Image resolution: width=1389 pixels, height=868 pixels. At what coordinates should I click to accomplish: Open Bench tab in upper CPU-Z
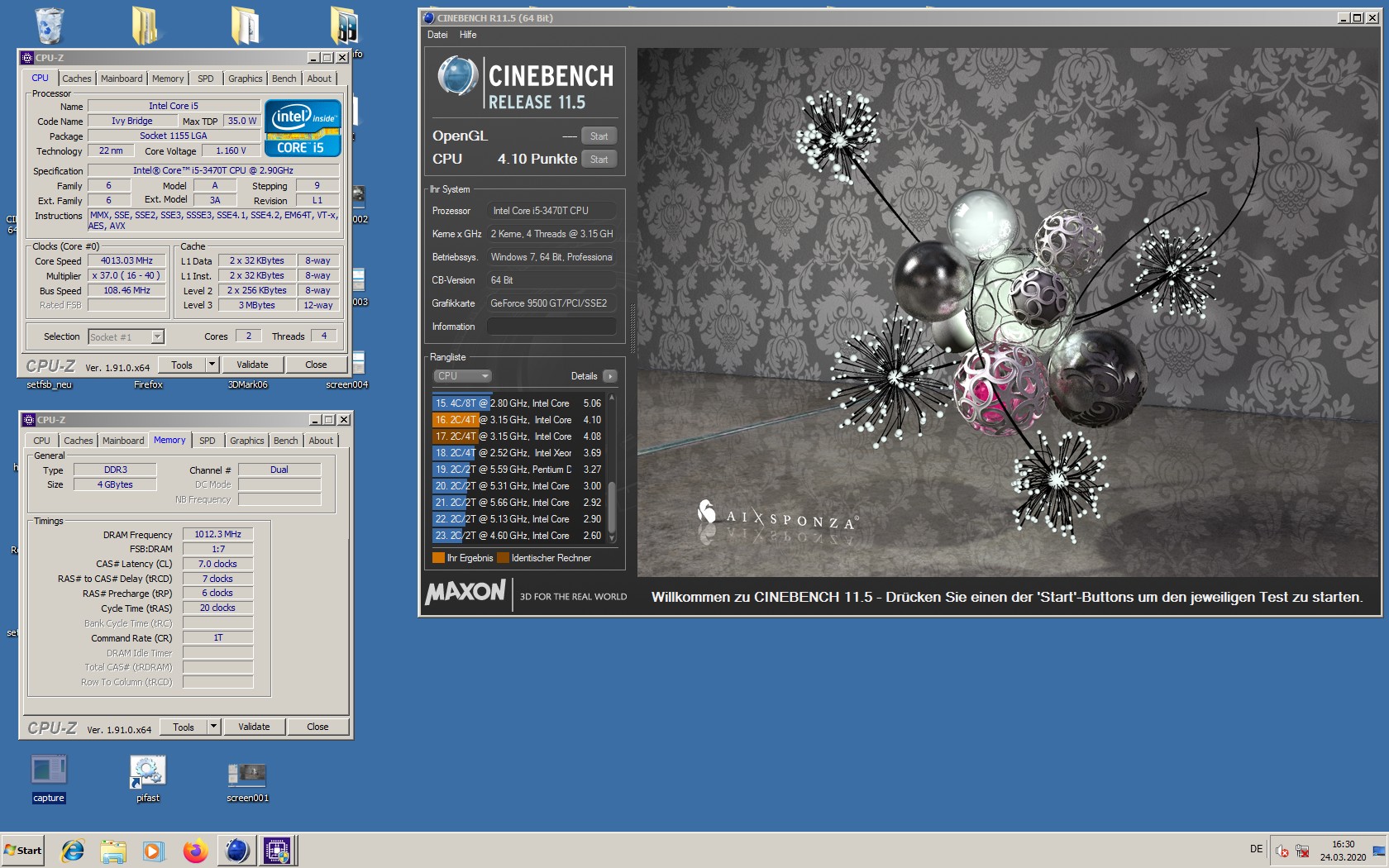tap(284, 79)
